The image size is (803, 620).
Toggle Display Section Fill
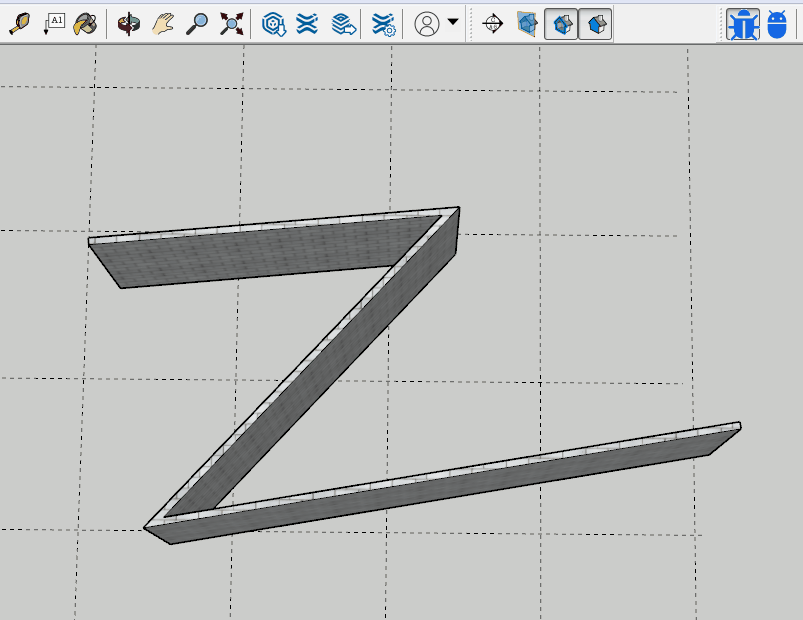click(x=596, y=24)
